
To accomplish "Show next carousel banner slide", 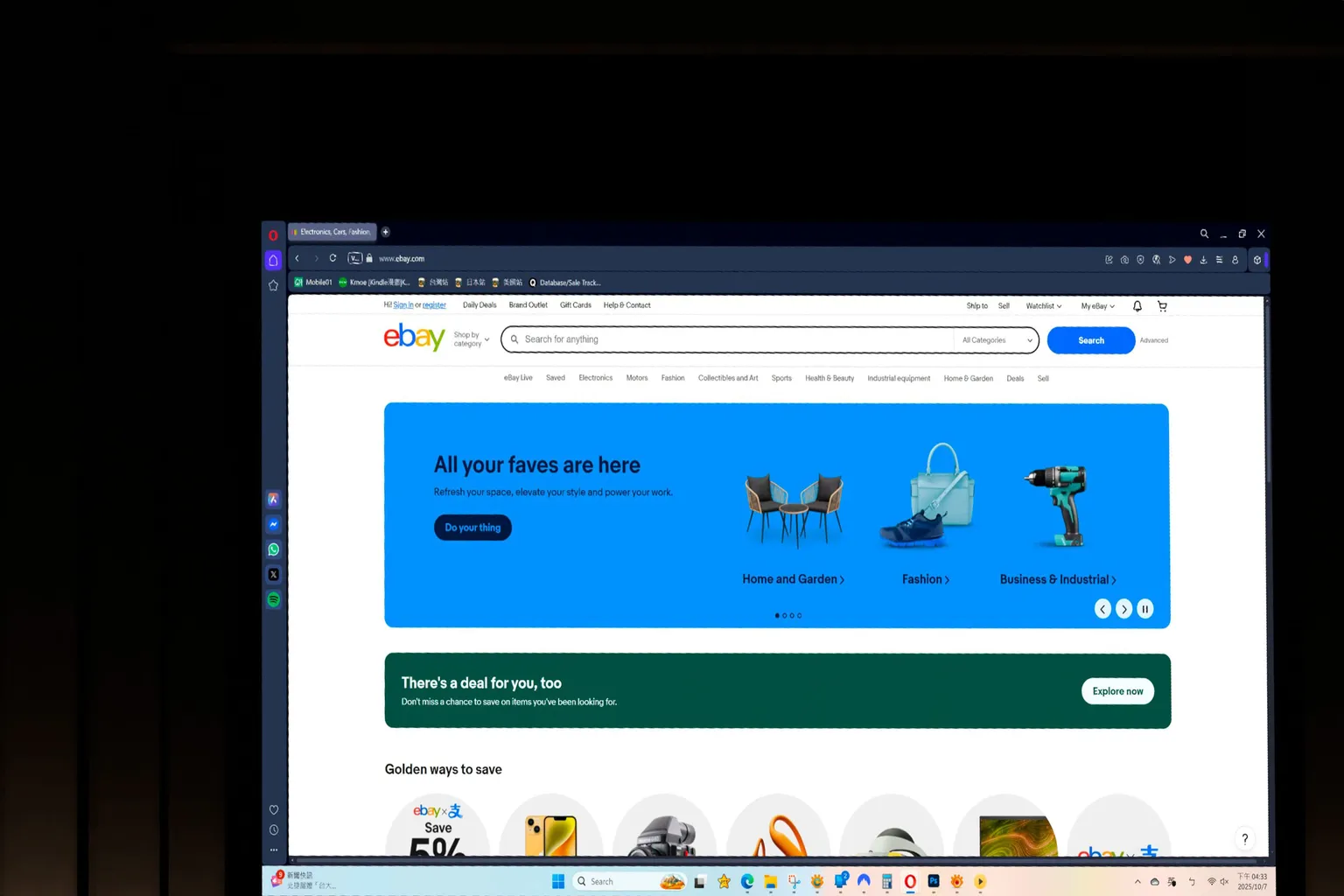I will [1123, 609].
